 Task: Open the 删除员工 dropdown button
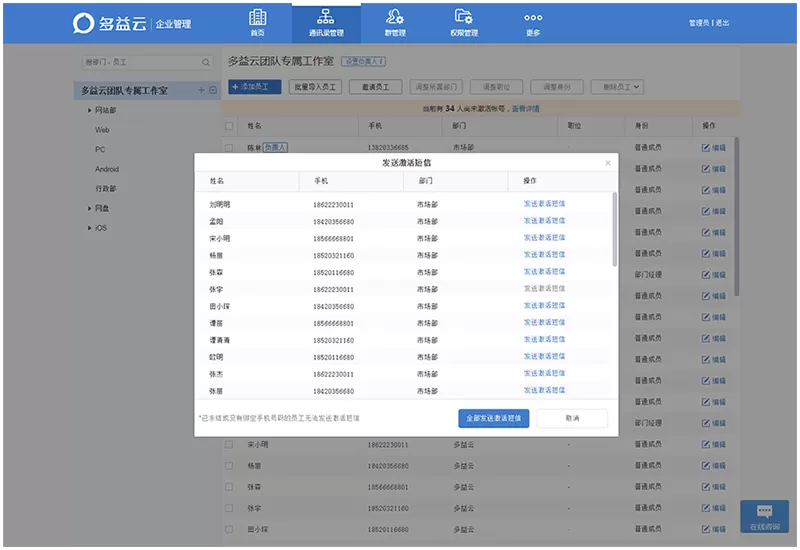tap(617, 87)
